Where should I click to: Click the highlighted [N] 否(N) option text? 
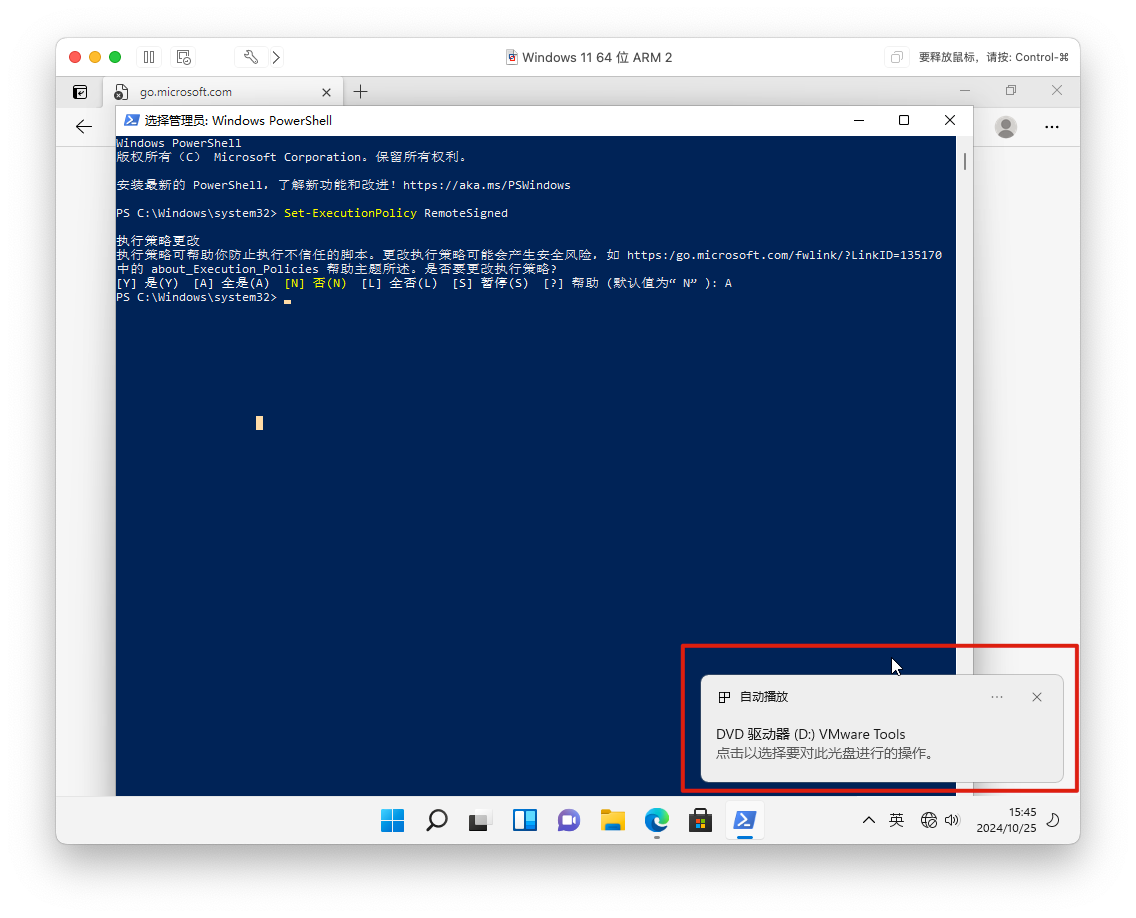tap(315, 283)
